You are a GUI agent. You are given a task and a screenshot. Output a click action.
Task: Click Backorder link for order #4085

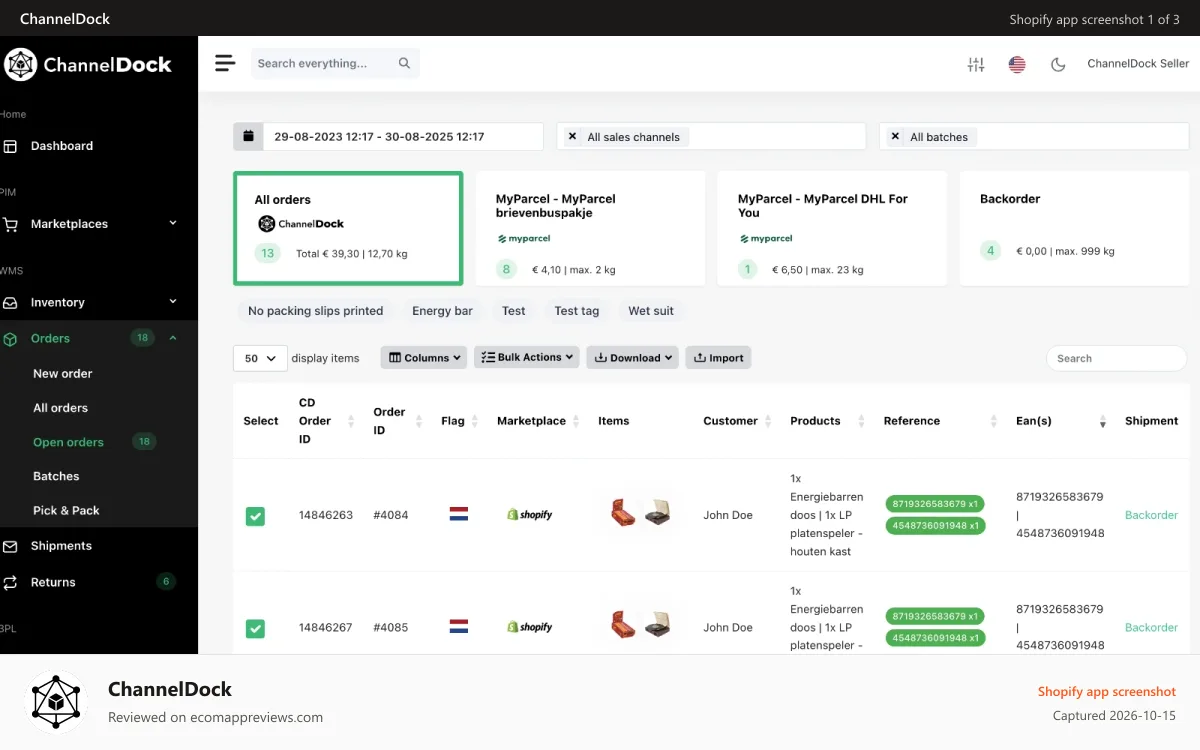click(1151, 627)
